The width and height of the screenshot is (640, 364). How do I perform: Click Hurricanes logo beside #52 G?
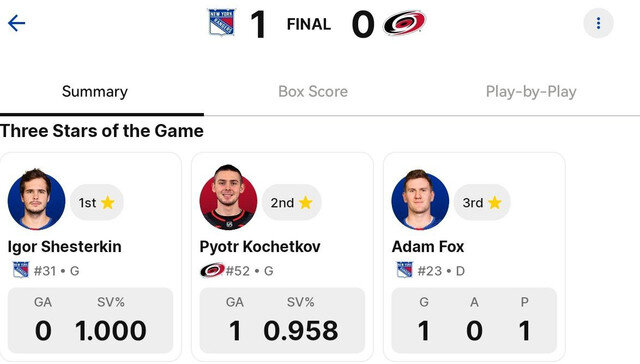212,270
